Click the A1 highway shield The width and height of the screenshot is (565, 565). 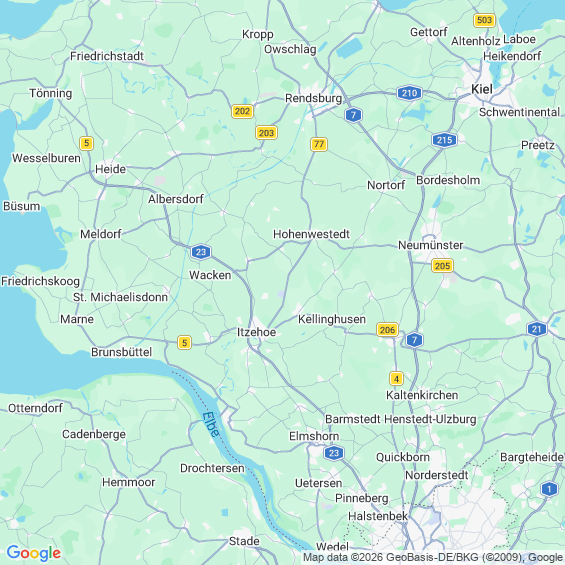(549, 489)
